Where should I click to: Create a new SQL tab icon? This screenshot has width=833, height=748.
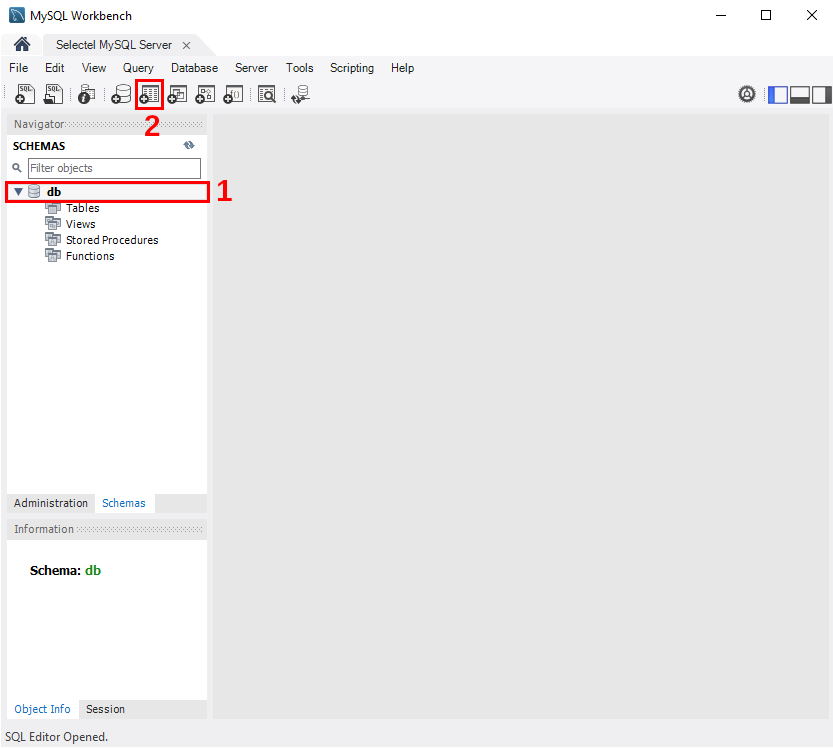(x=25, y=94)
